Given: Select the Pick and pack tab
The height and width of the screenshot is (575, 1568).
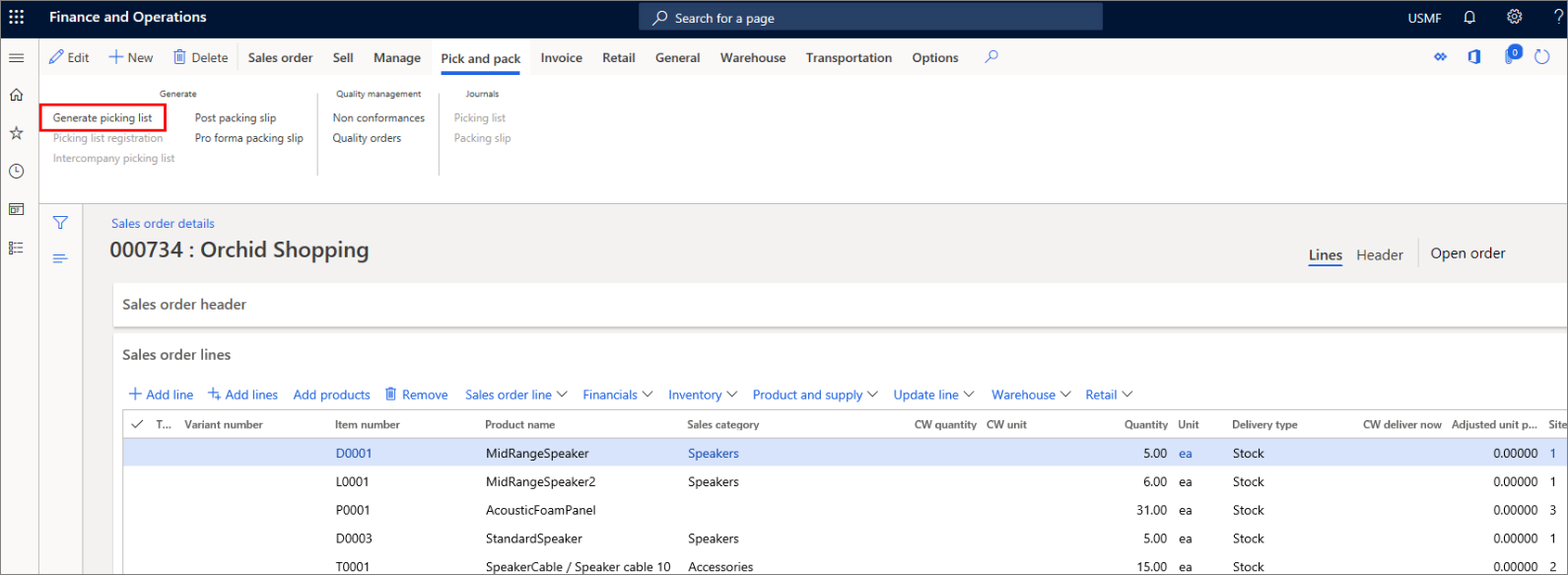Looking at the screenshot, I should pyautogui.click(x=481, y=58).
